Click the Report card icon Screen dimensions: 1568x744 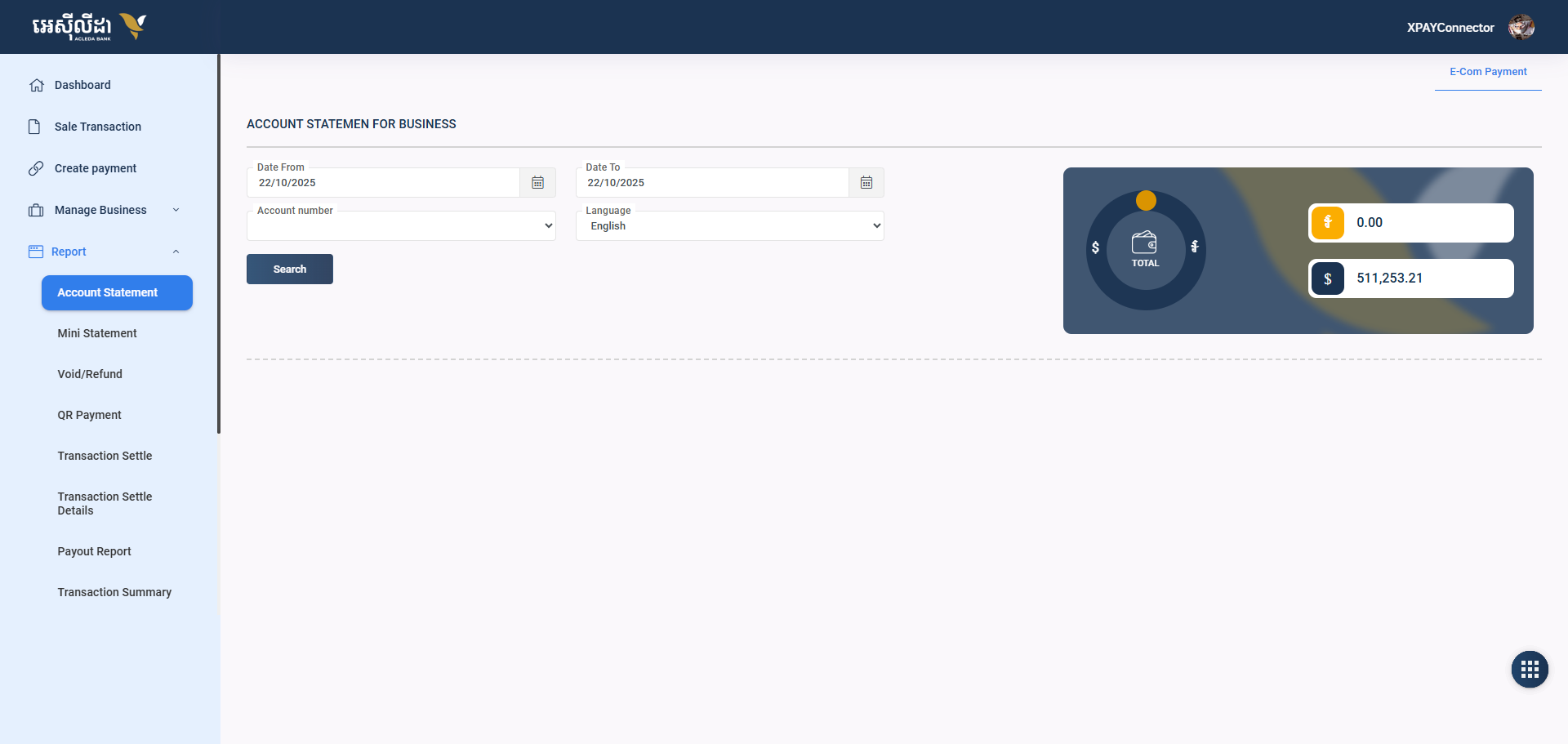36,252
